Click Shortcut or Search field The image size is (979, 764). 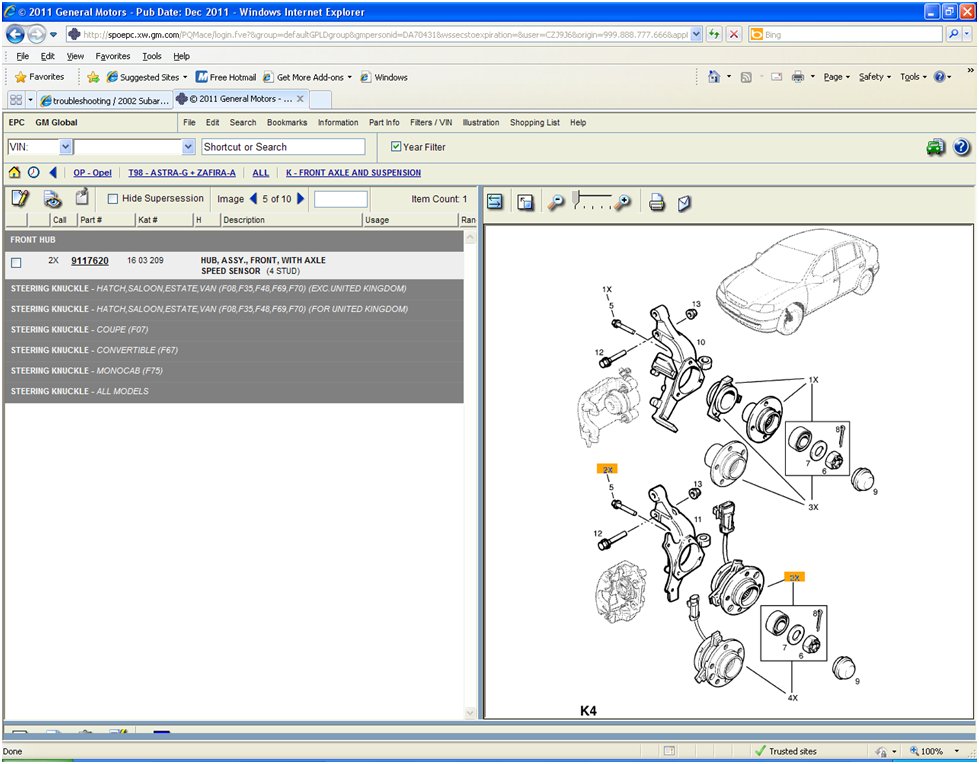coord(283,147)
